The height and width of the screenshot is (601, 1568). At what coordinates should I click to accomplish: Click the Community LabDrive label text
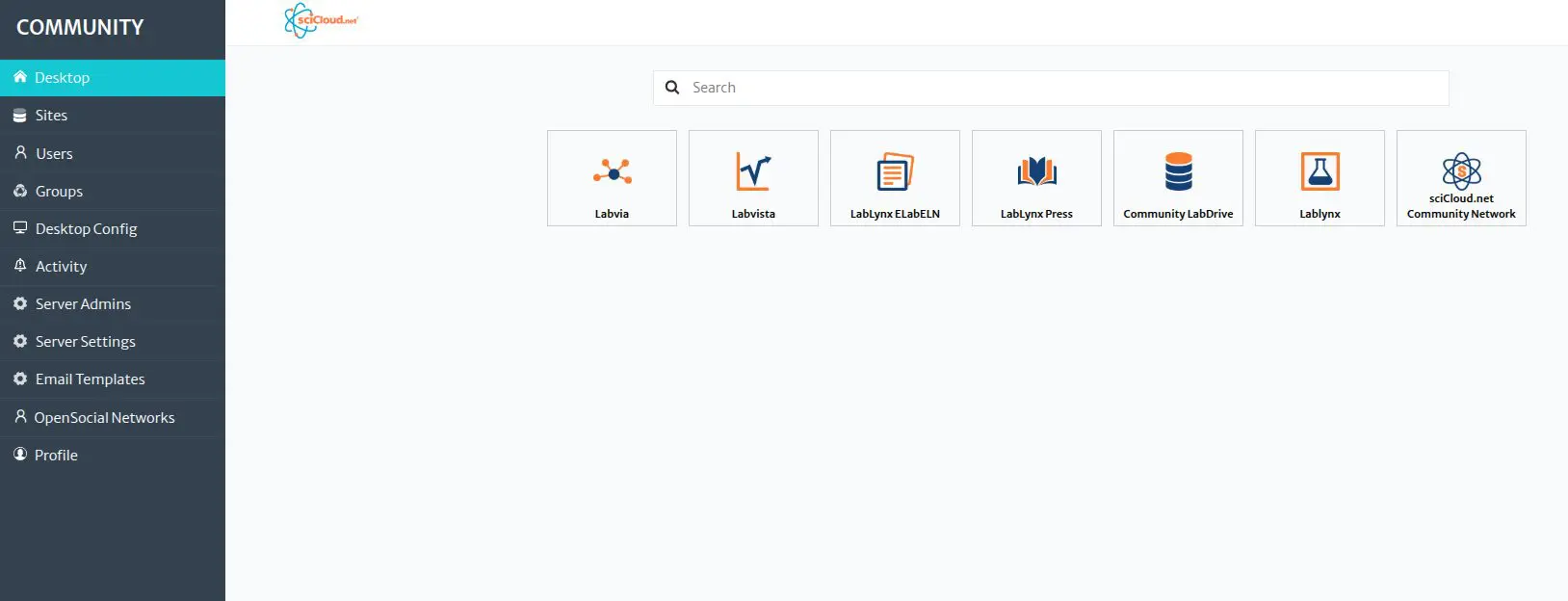pos(1178,214)
